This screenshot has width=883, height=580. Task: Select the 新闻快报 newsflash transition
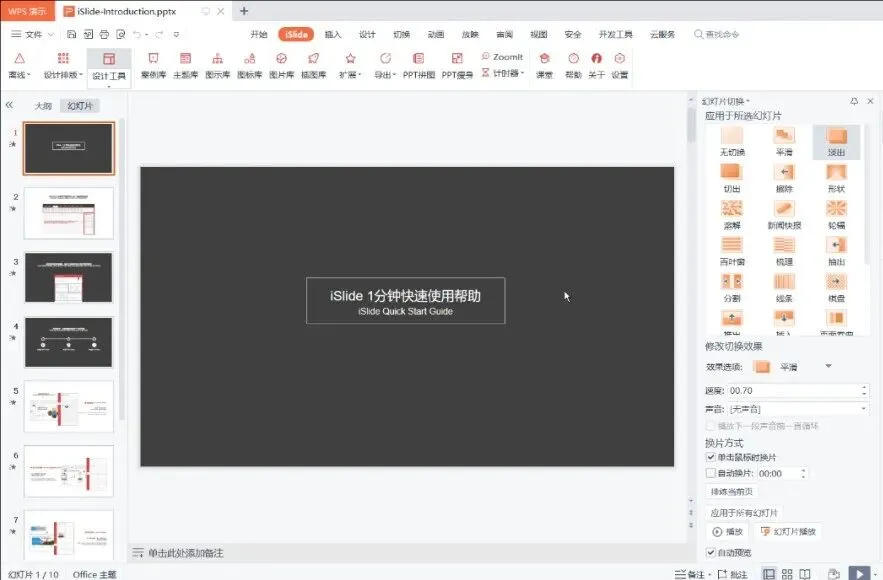tap(784, 215)
